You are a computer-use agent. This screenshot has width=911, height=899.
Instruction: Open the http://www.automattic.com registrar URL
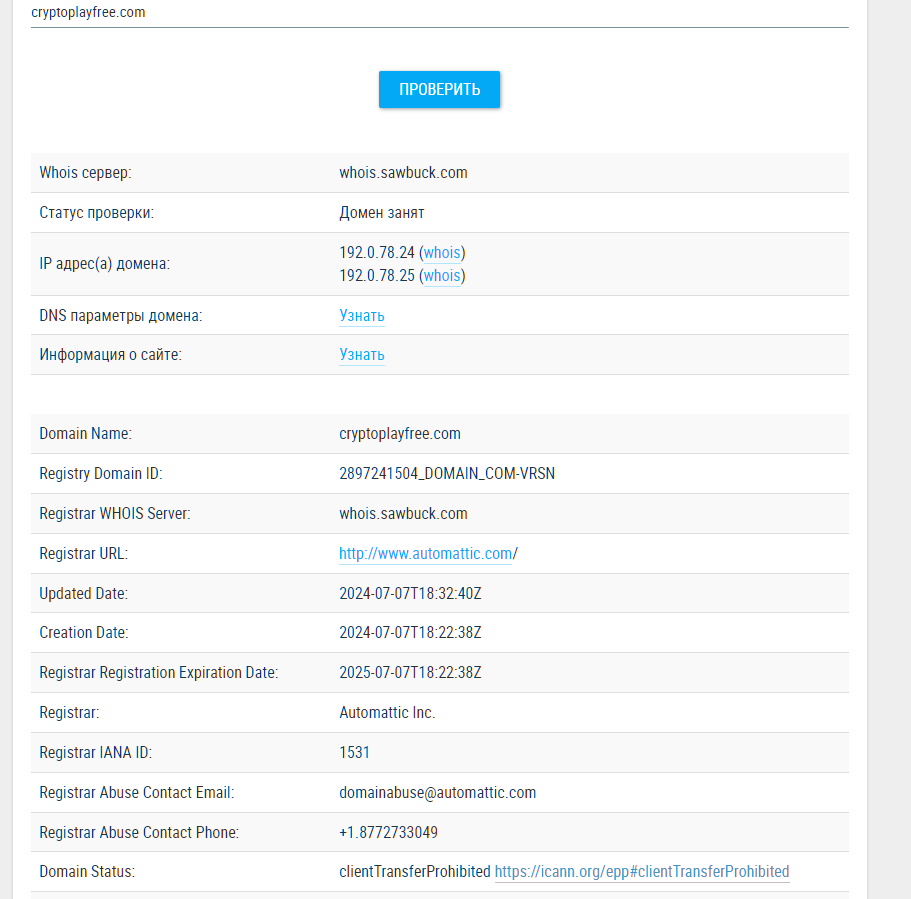(x=425, y=554)
